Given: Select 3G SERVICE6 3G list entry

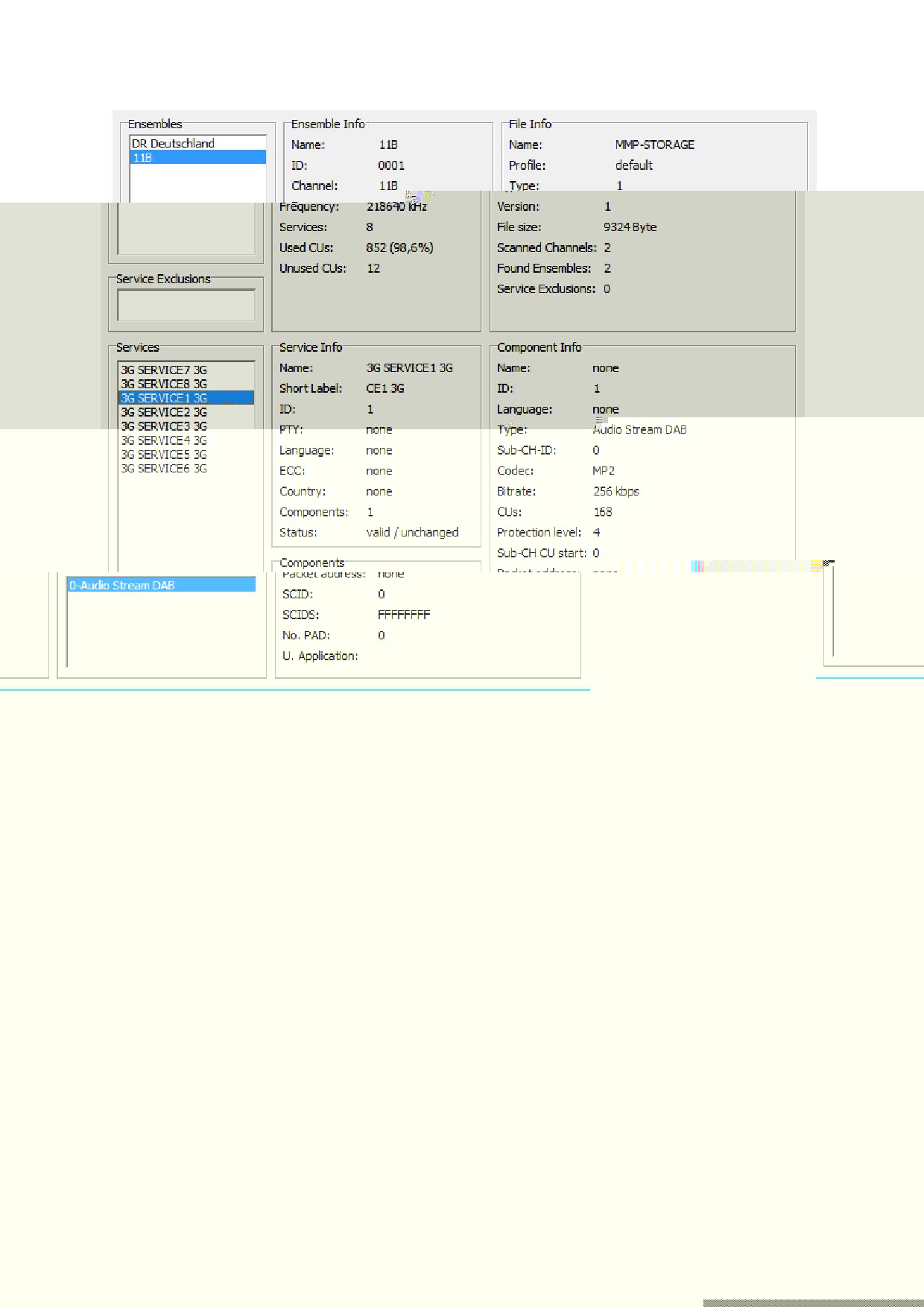Looking at the screenshot, I should click(x=164, y=469).
